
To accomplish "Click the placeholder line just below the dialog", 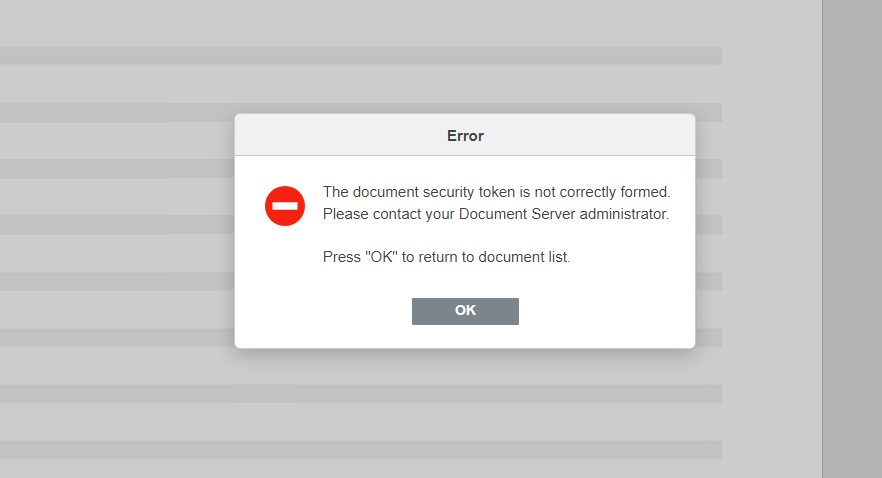I will point(361,393).
